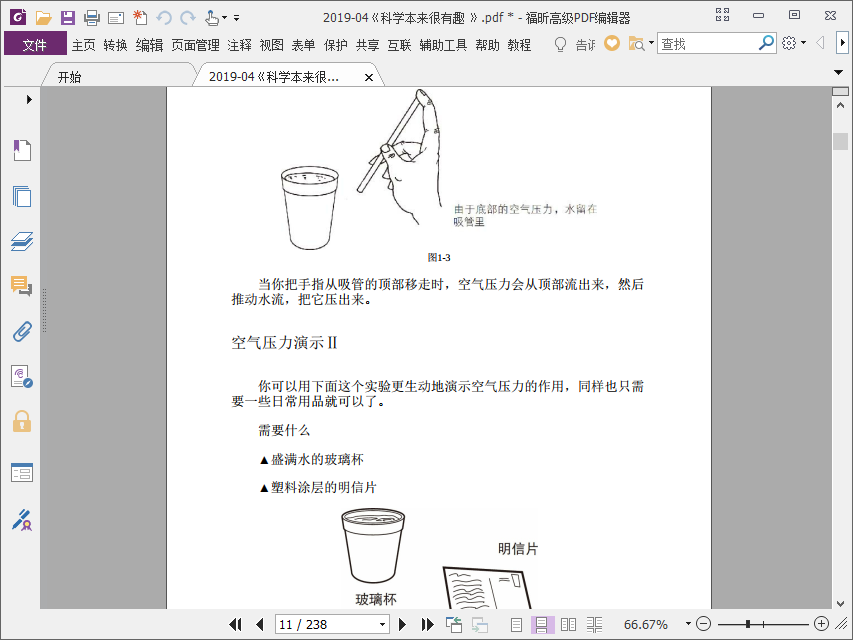Open the Security lock panel

pos(22,421)
